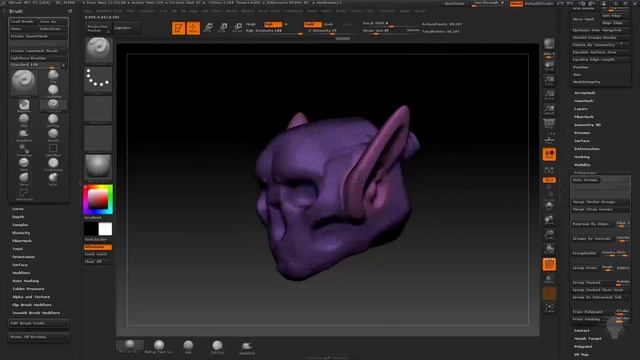Viewport: 640px width, 360px height.
Task: Activate the Transpose brush
Action: point(24,149)
